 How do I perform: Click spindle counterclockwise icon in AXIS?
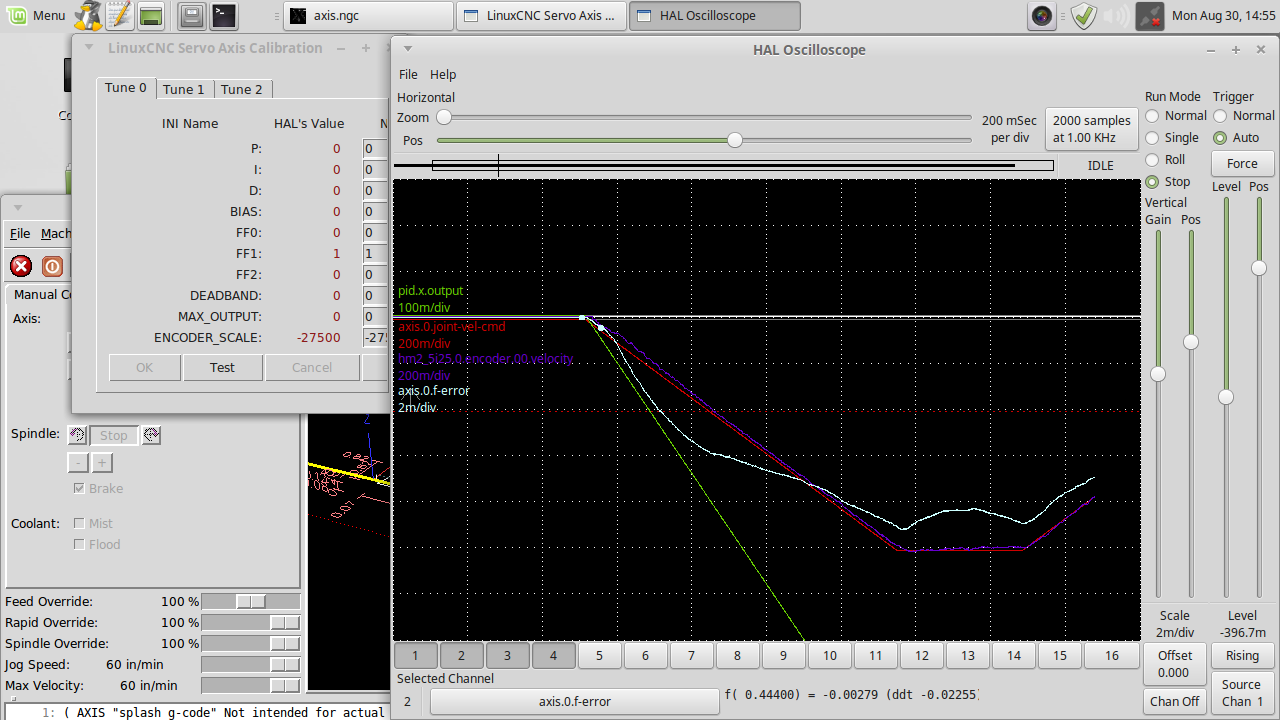point(77,435)
